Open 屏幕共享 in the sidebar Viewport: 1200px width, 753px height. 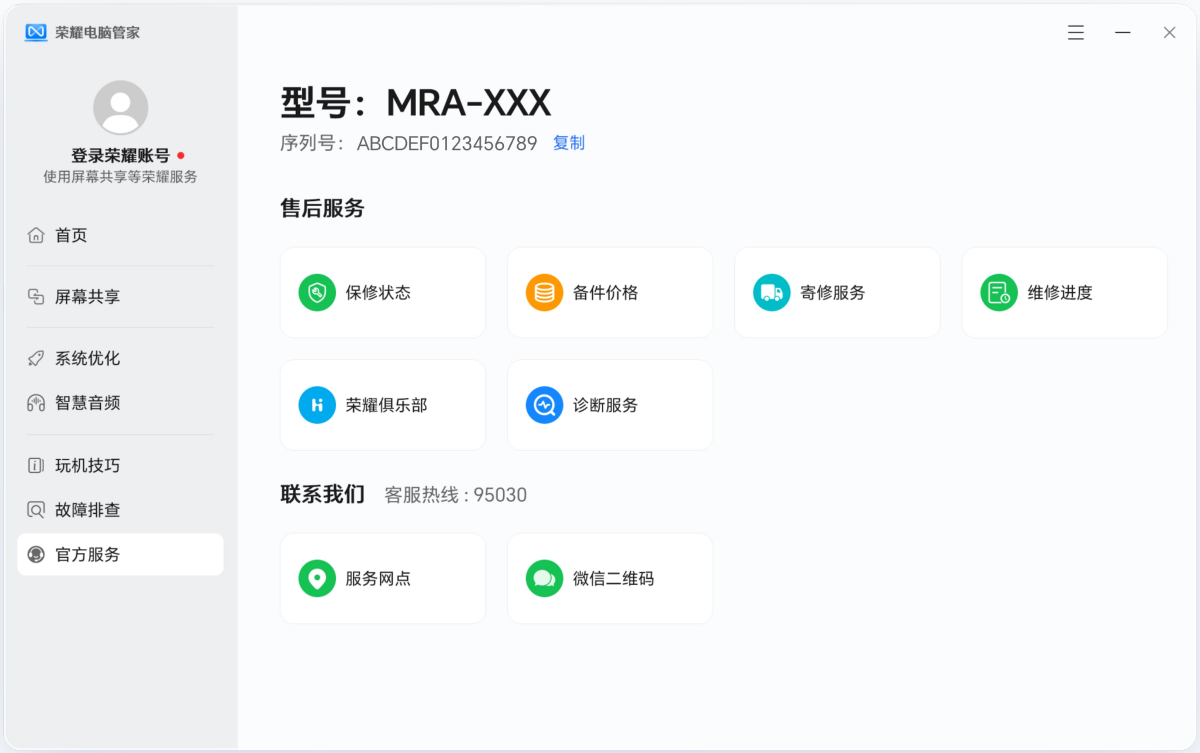point(87,297)
